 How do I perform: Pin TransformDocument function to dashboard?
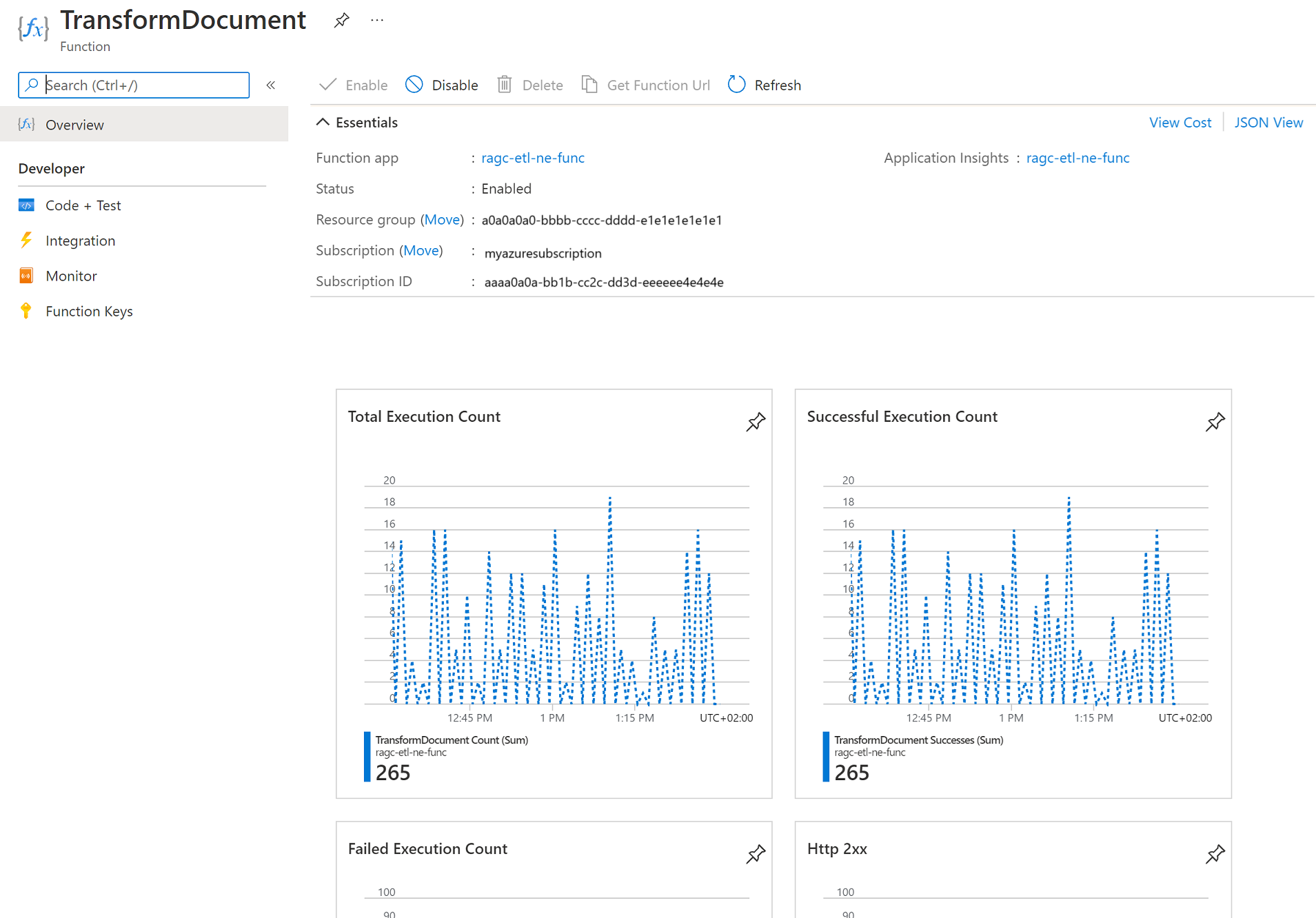pyautogui.click(x=341, y=21)
